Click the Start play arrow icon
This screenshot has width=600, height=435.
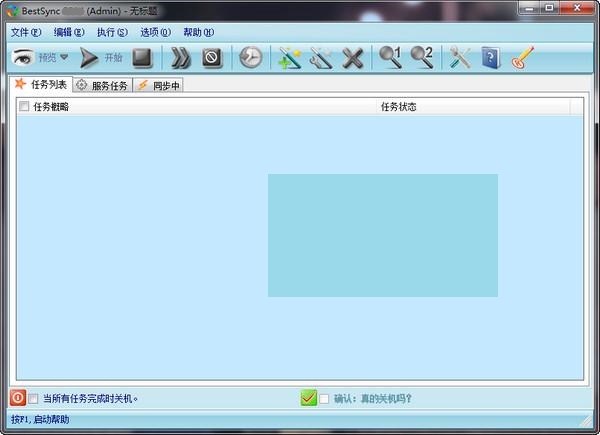[x=88, y=58]
